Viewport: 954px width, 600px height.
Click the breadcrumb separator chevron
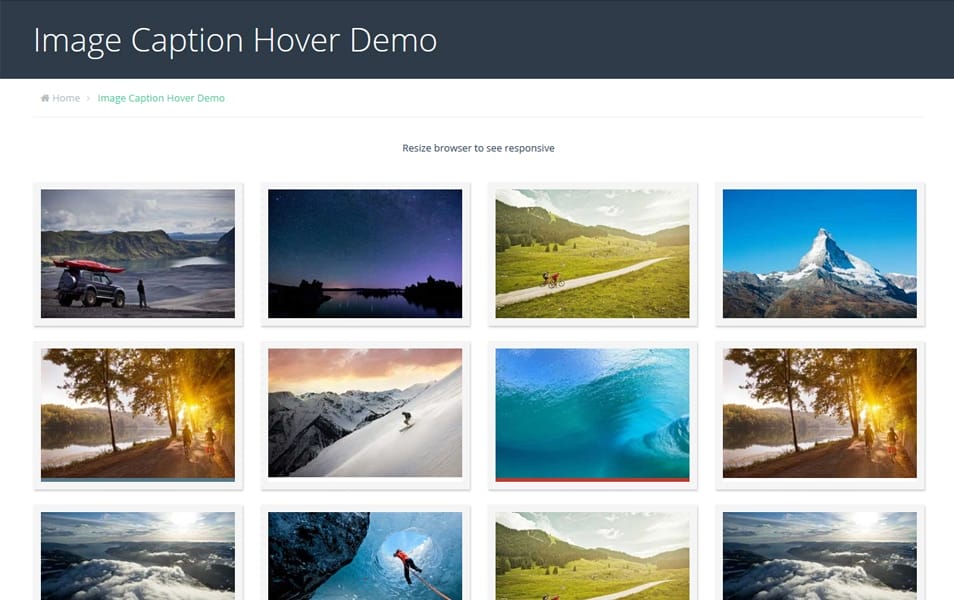coord(87,97)
